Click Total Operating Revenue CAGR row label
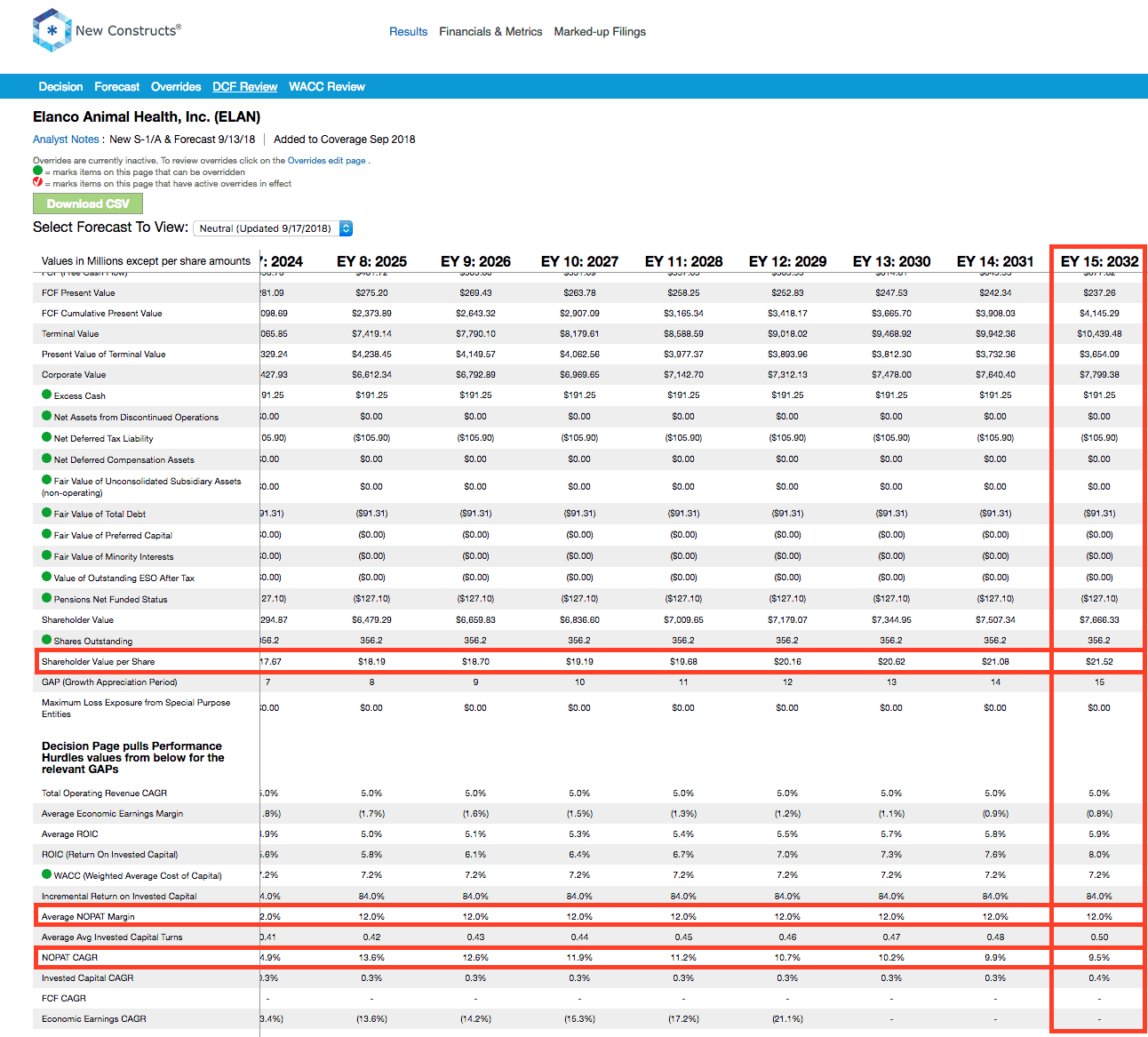The height and width of the screenshot is (1037, 1148). pos(104,793)
